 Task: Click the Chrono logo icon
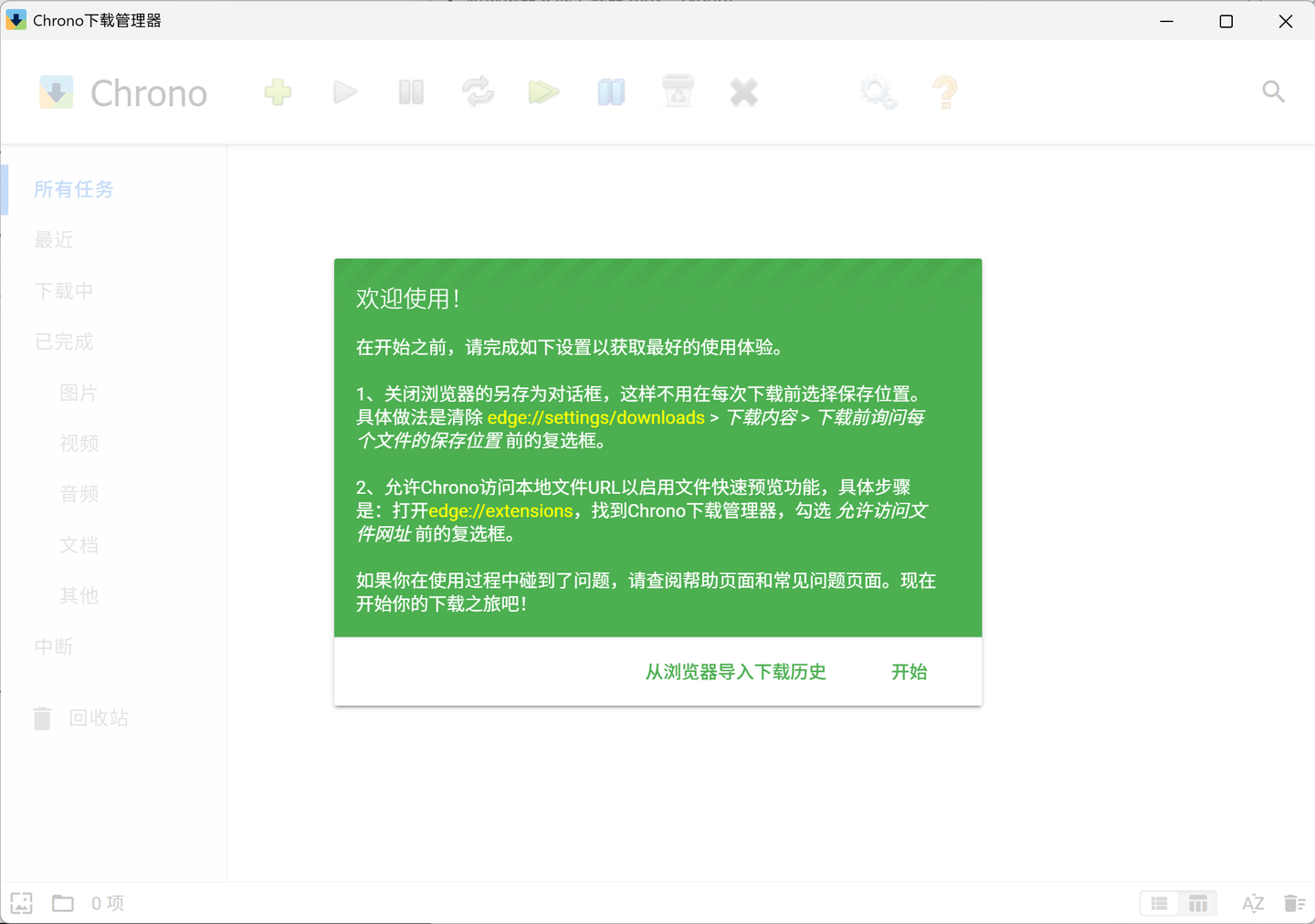56,92
